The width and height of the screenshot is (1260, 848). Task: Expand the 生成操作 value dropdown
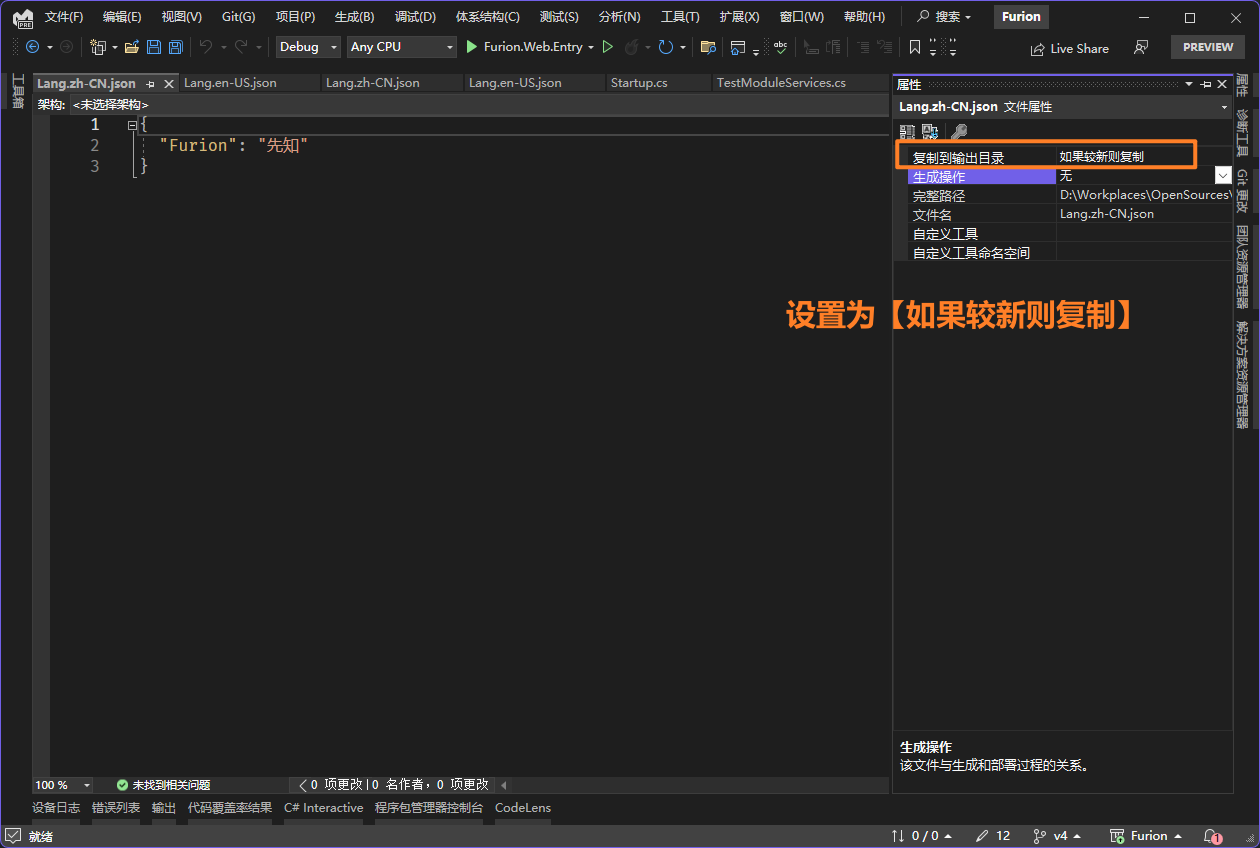coord(1222,176)
